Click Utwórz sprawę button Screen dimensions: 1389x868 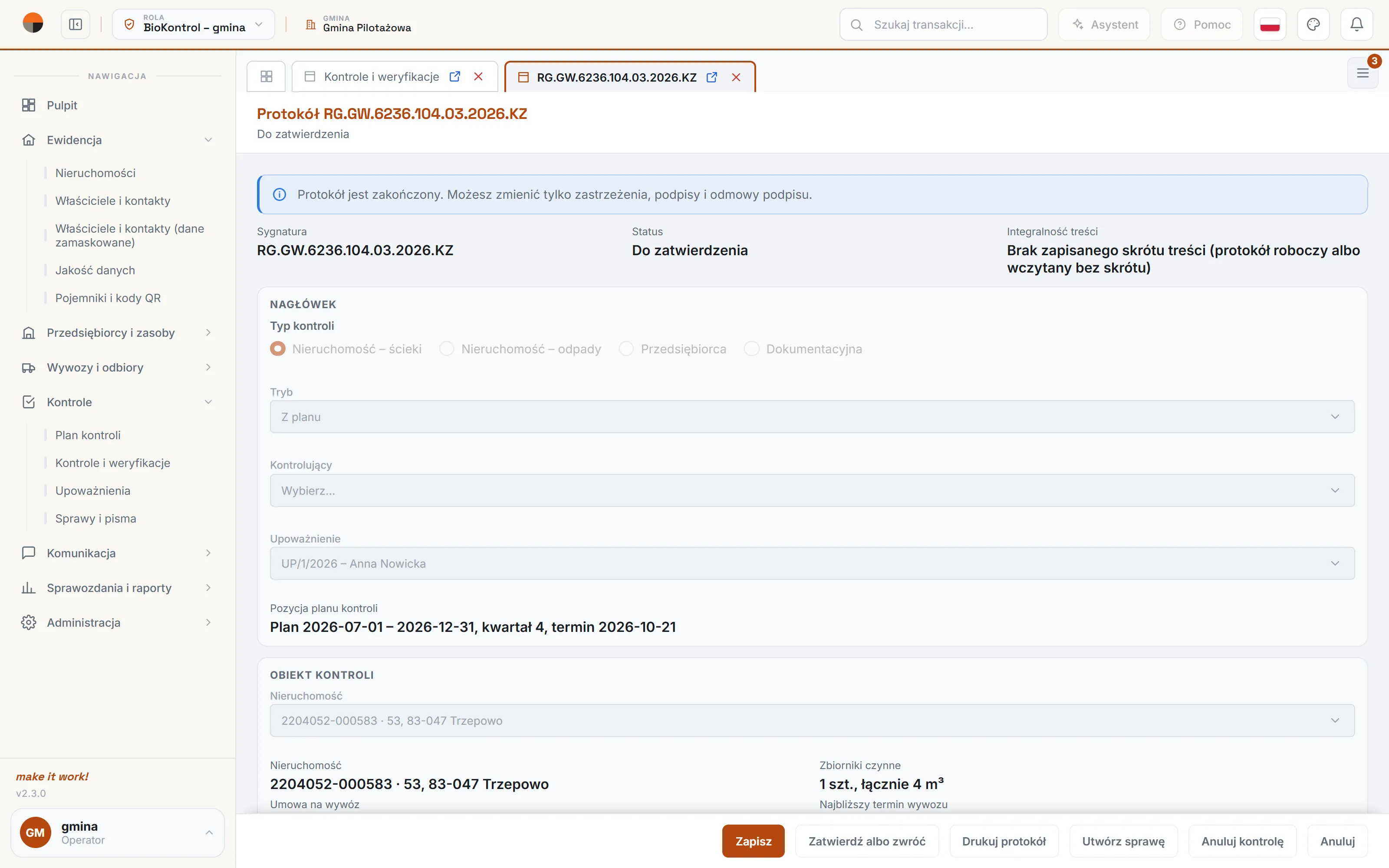tap(1123, 841)
